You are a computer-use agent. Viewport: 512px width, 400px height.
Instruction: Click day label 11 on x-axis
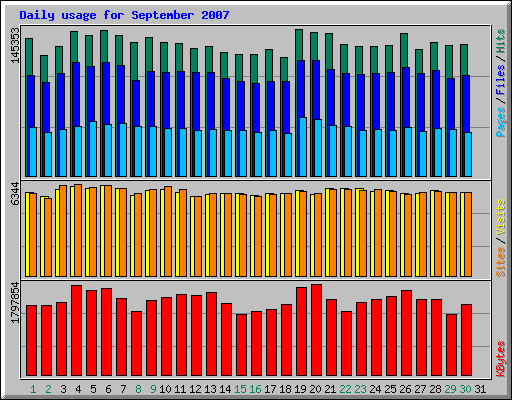180,389
